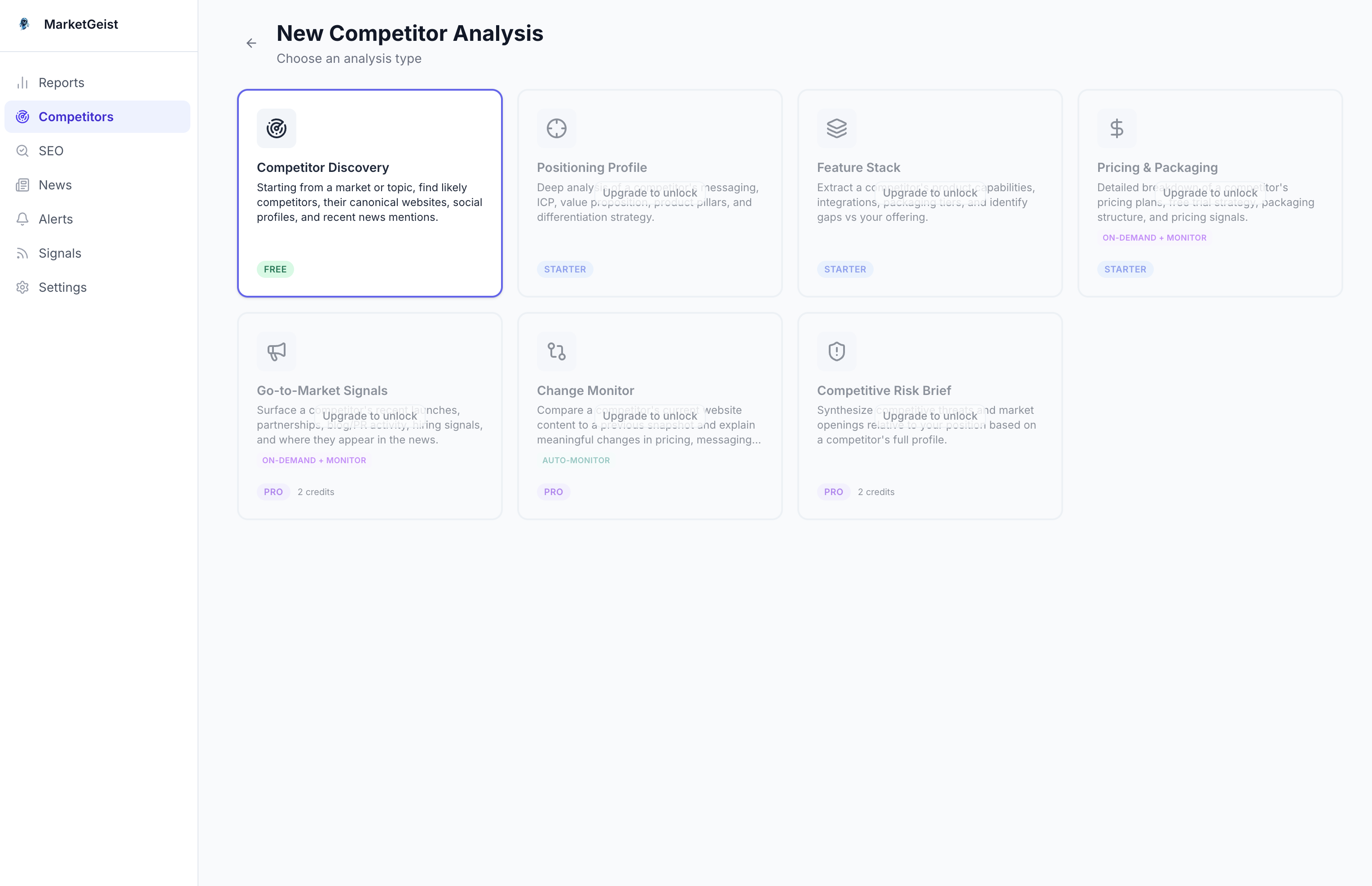Unlock Positioning Profile via Upgrade button
The width and height of the screenshot is (1372, 886).
650,193
